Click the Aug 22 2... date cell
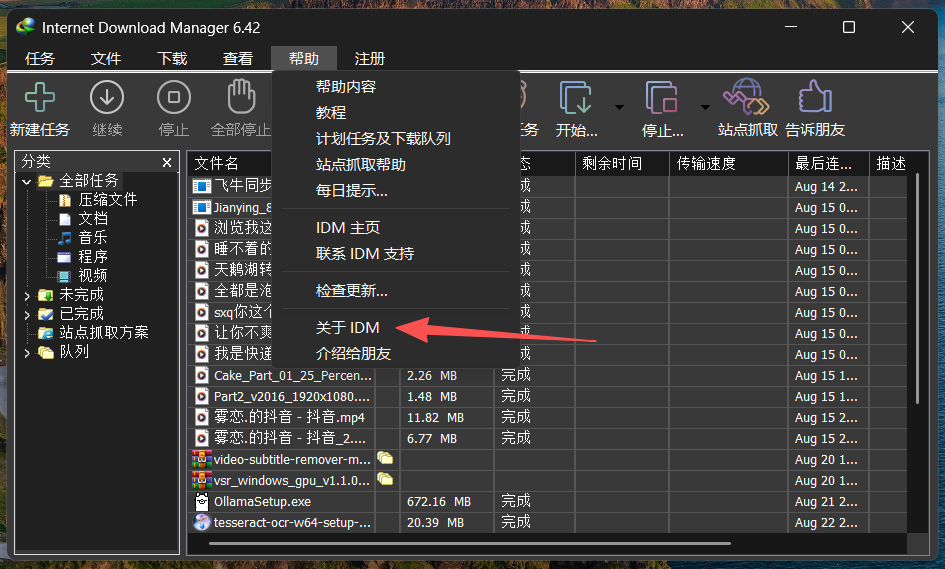 point(826,523)
